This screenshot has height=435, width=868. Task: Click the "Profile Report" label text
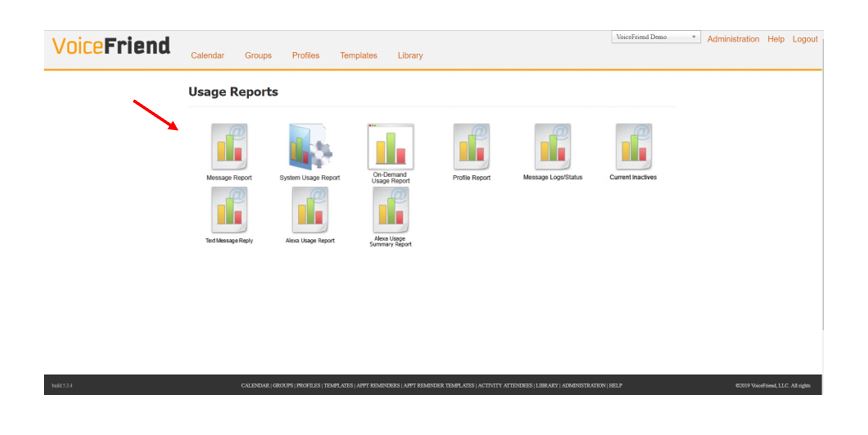(x=472, y=178)
